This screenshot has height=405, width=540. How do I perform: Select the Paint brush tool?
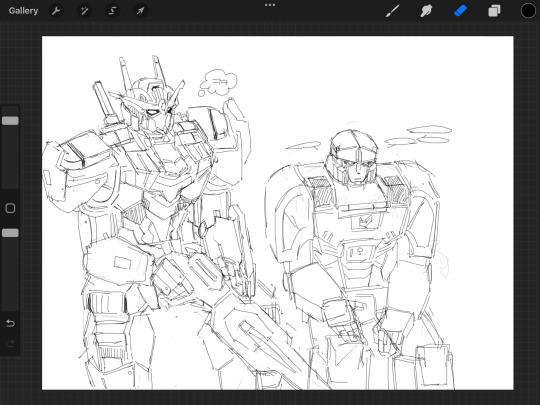[x=393, y=11]
